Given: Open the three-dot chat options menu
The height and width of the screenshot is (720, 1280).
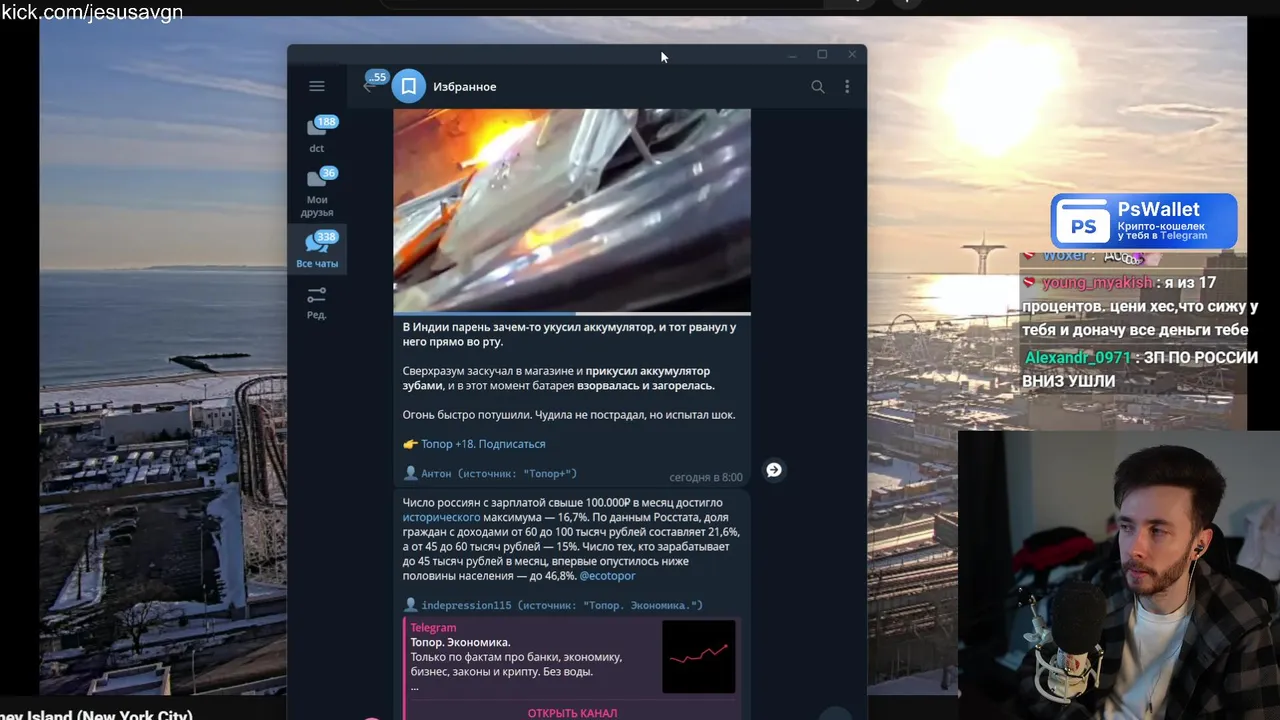Looking at the screenshot, I should tap(847, 87).
